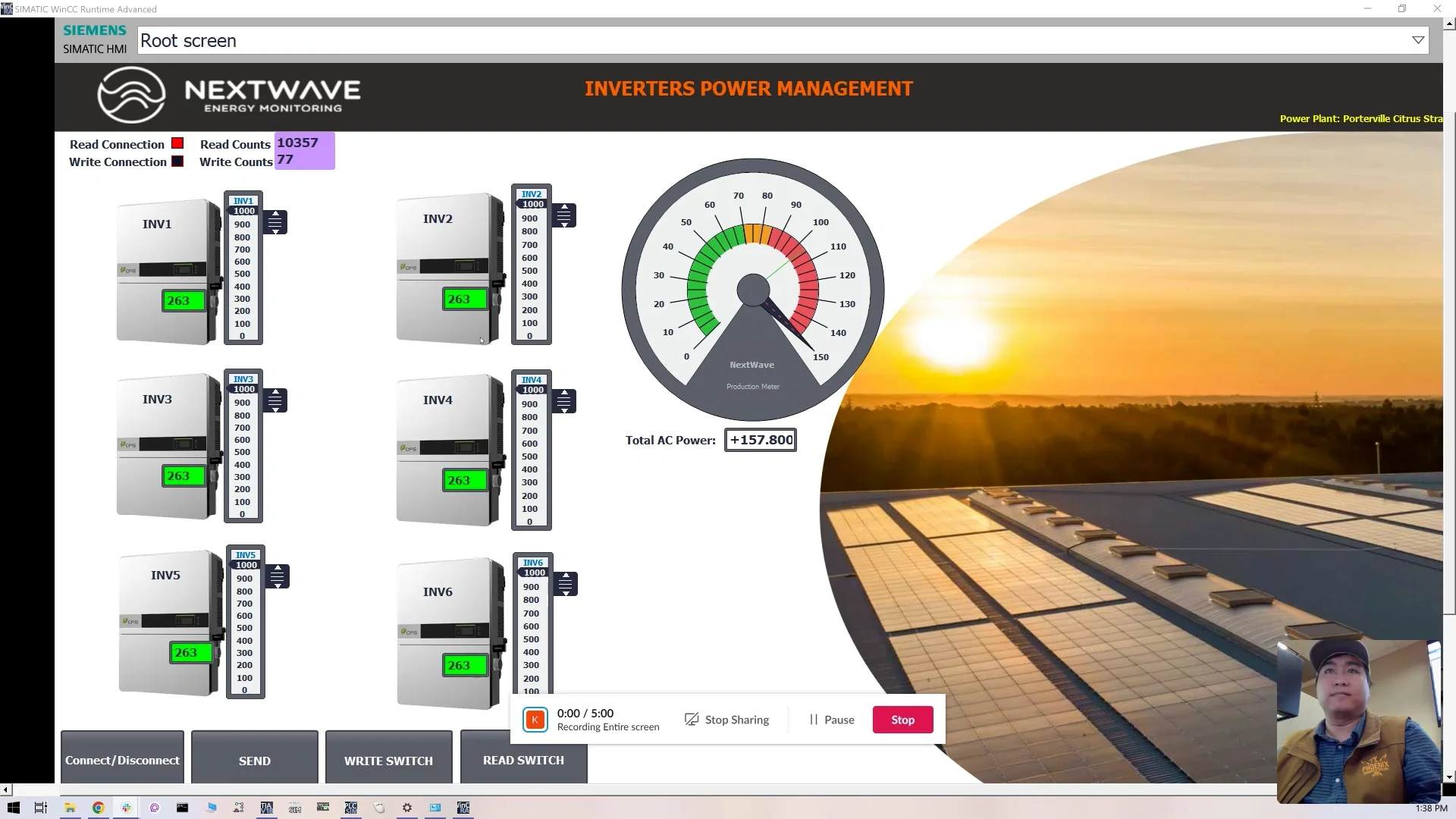This screenshot has width=1456, height=819.
Task: Open TIA Portal V18 from the taskbar
Action: [x=266, y=808]
